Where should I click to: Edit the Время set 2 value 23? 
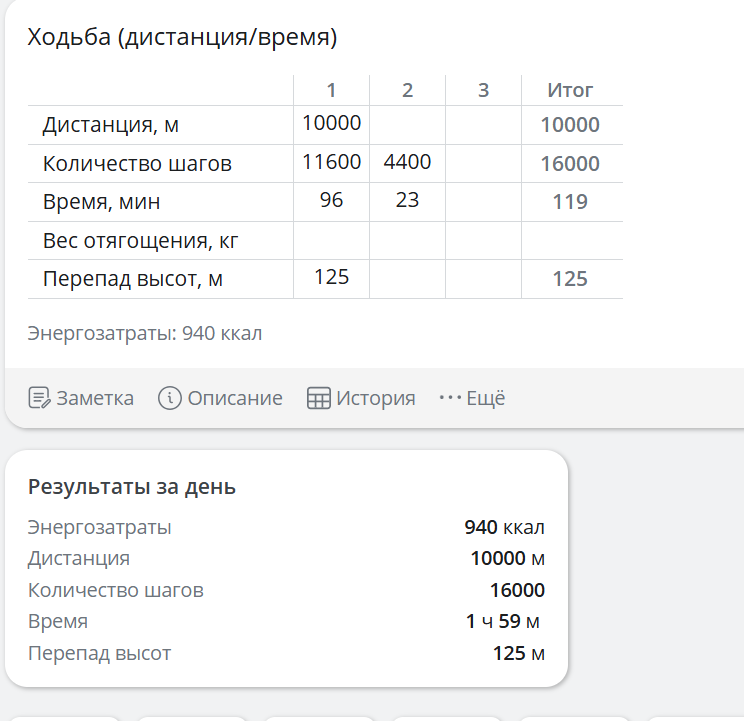pos(408,201)
